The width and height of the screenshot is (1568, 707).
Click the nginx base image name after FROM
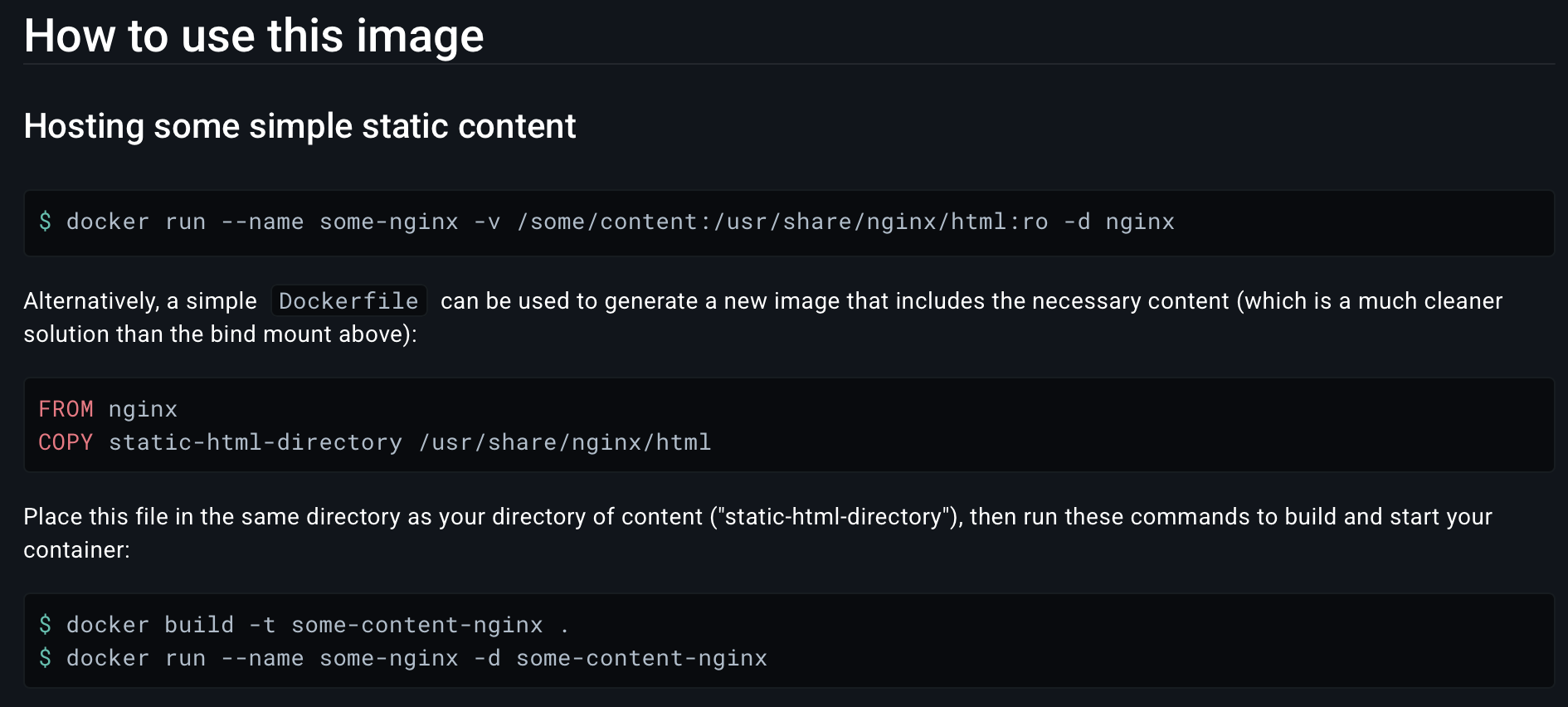tap(143, 409)
